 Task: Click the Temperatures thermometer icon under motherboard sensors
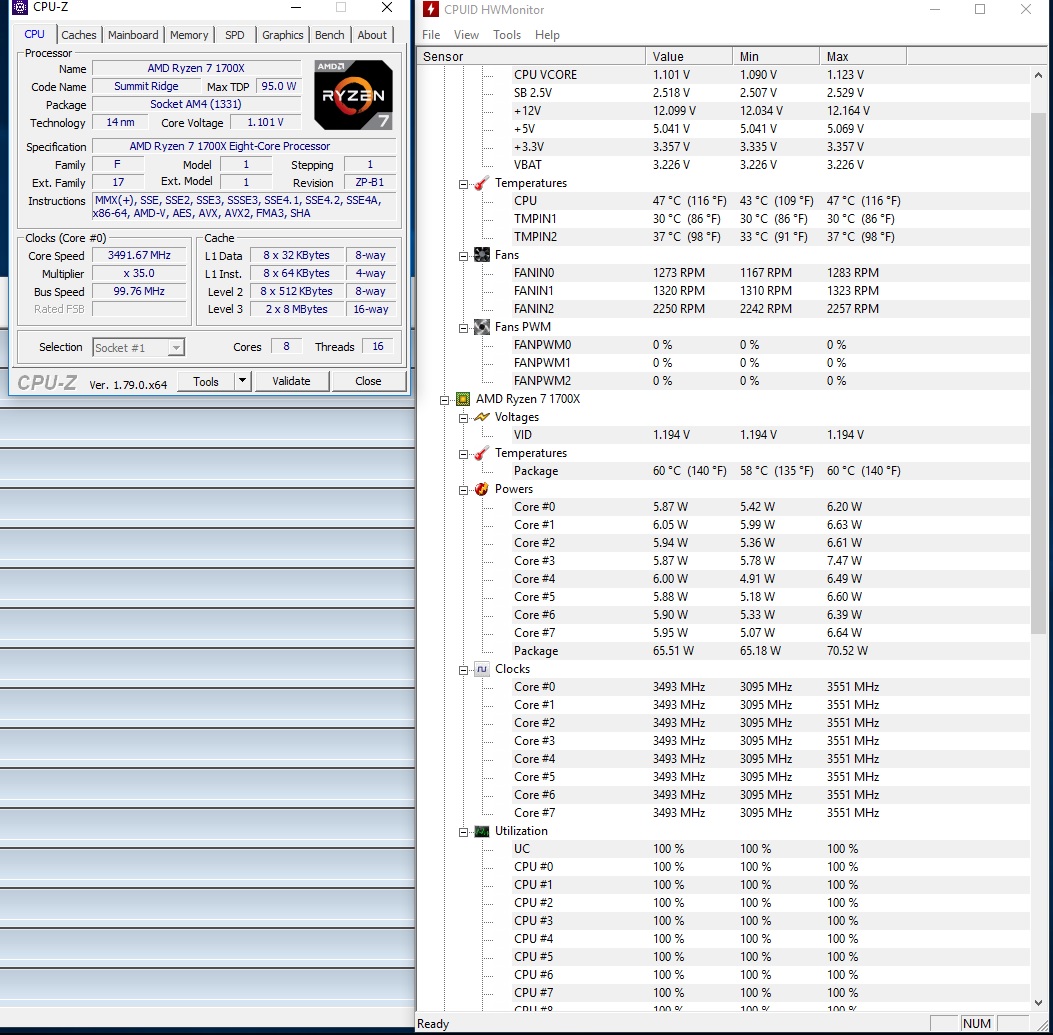point(482,183)
